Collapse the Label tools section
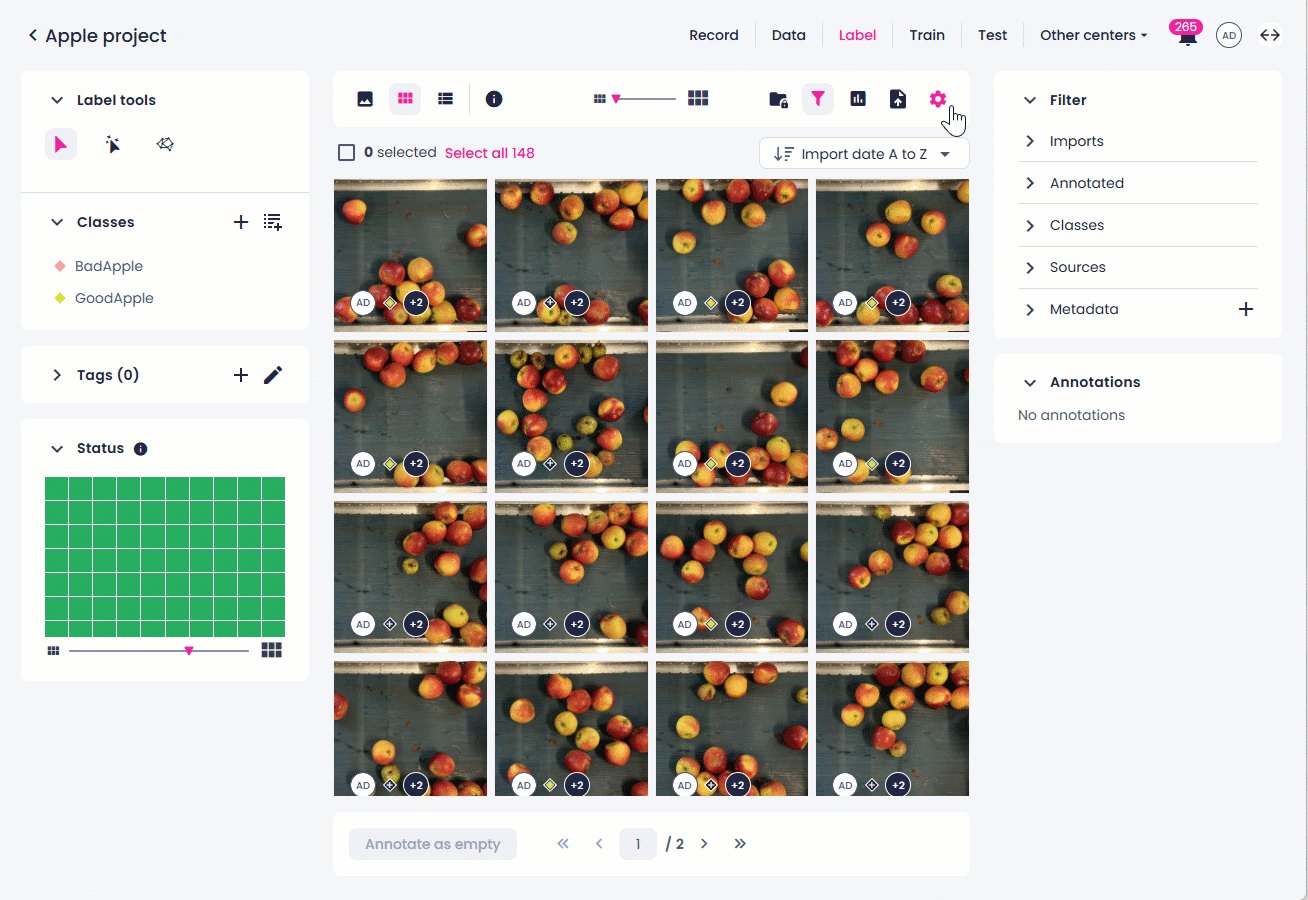Image resolution: width=1308 pixels, height=900 pixels. [x=57, y=100]
